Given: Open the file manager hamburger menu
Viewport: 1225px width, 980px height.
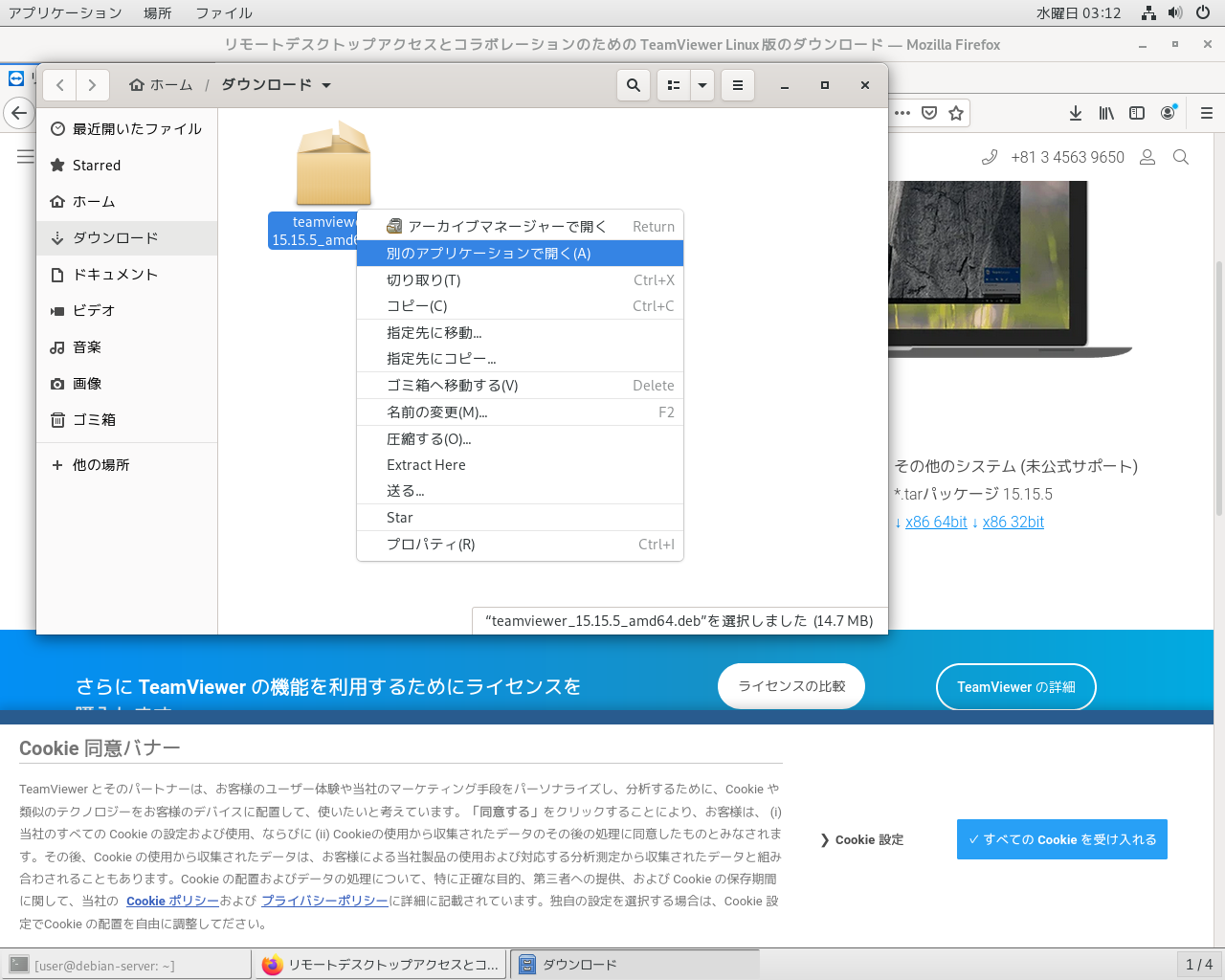Looking at the screenshot, I should click(737, 85).
